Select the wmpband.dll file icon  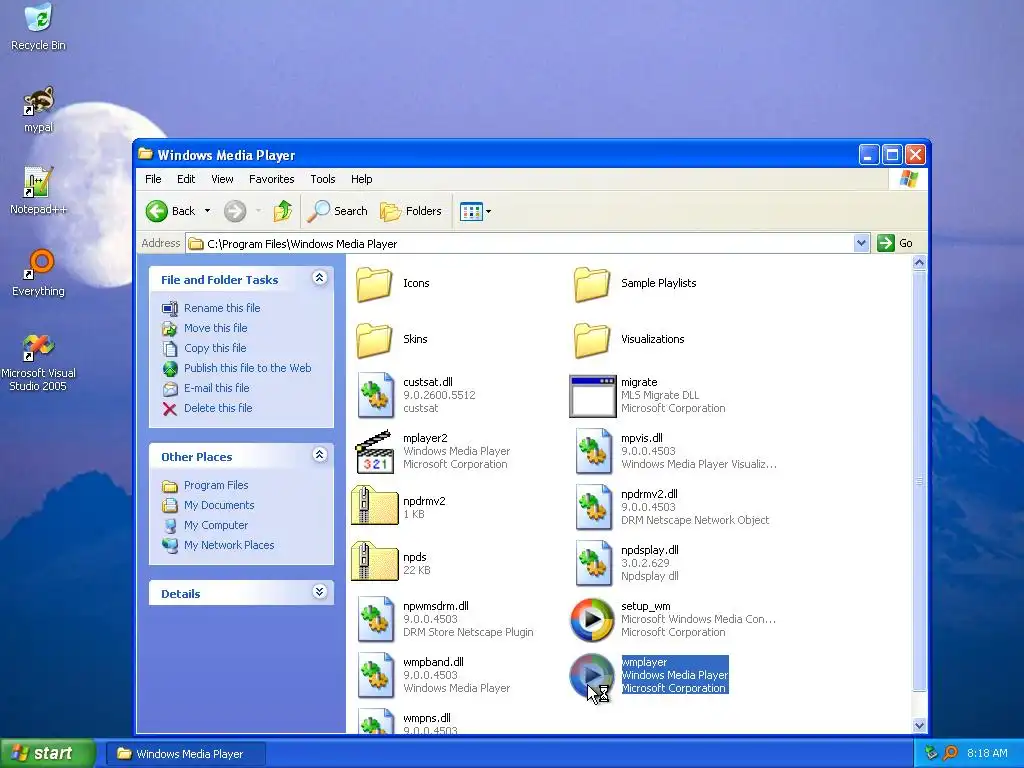click(x=376, y=675)
